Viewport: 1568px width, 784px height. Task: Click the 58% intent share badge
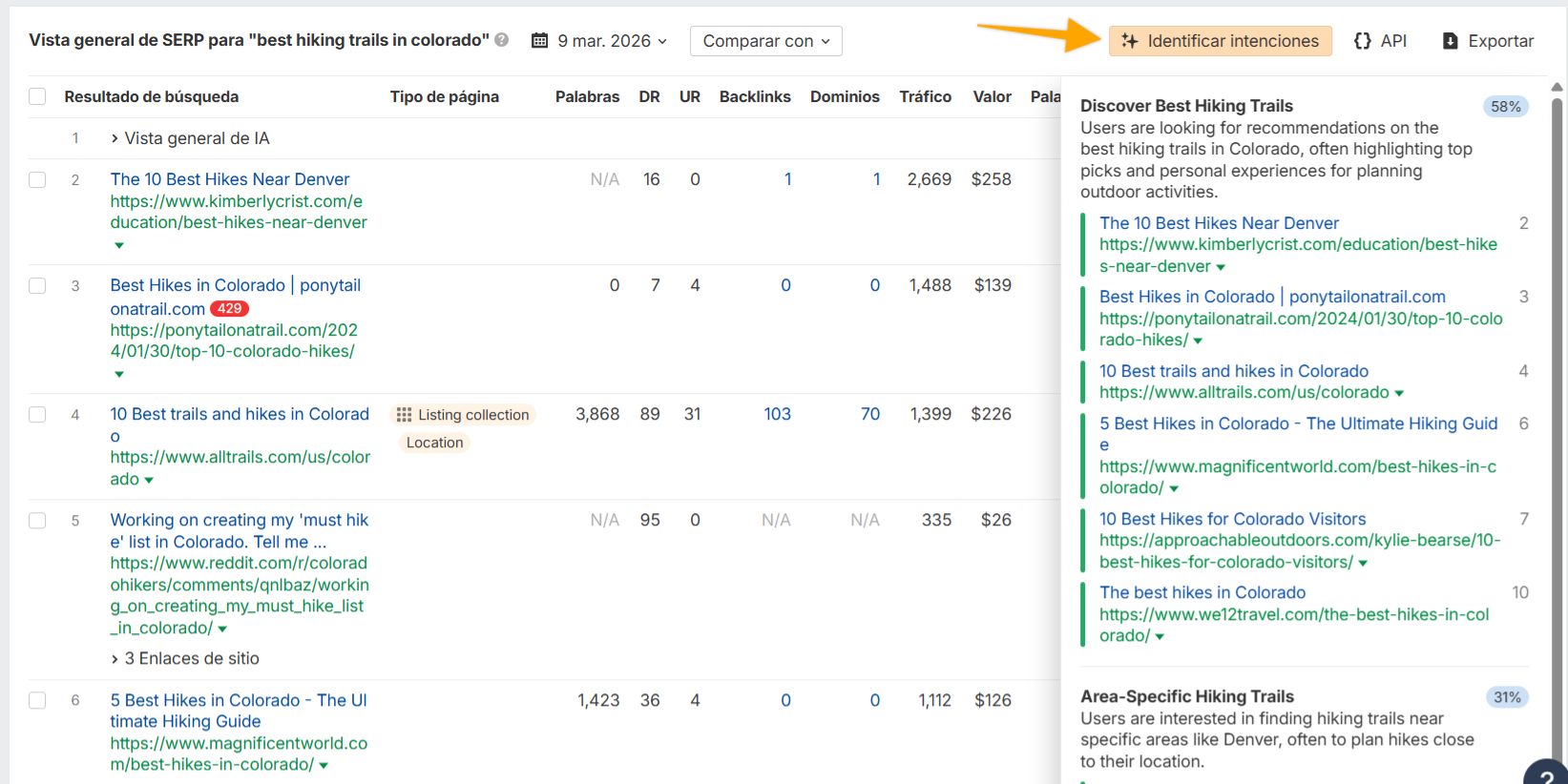point(1505,107)
